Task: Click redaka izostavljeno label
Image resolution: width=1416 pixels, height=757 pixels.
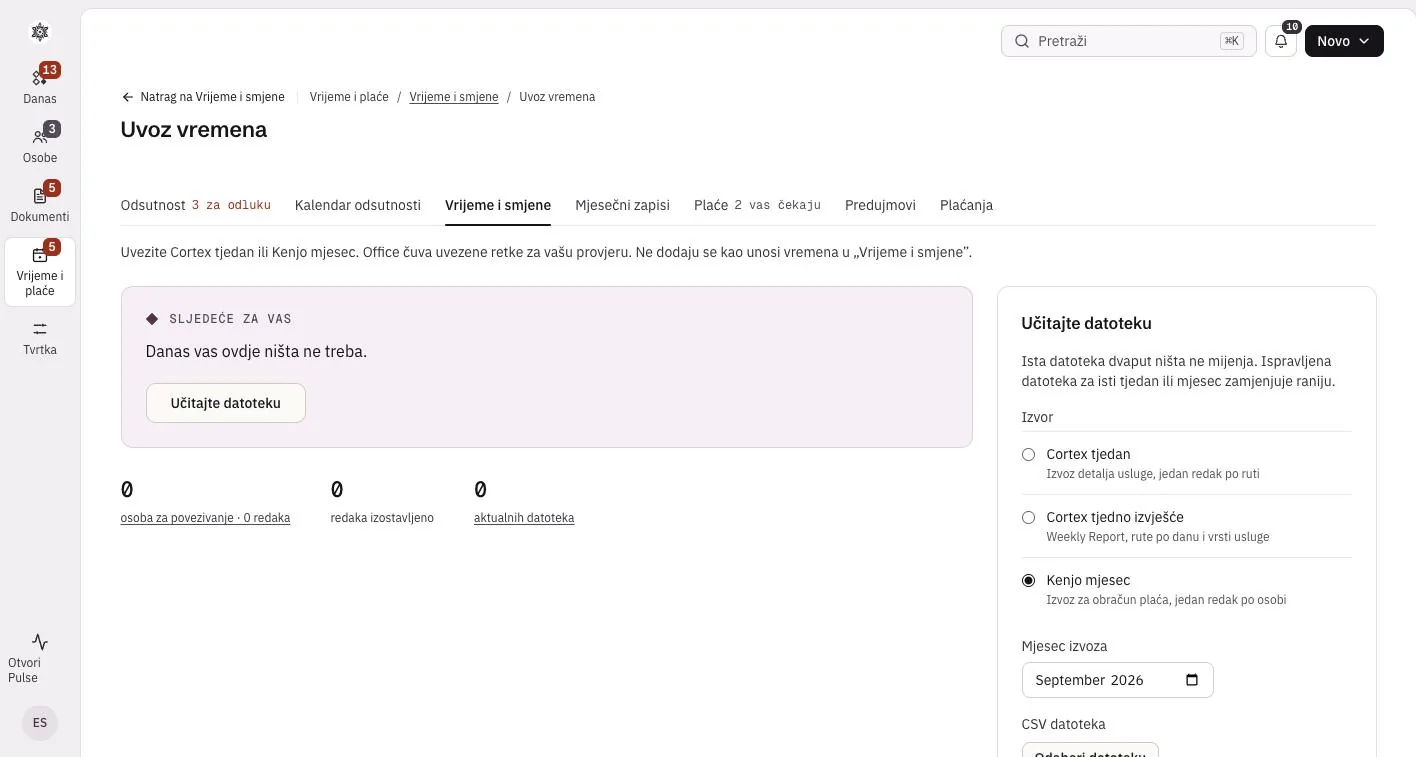Action: (x=382, y=518)
